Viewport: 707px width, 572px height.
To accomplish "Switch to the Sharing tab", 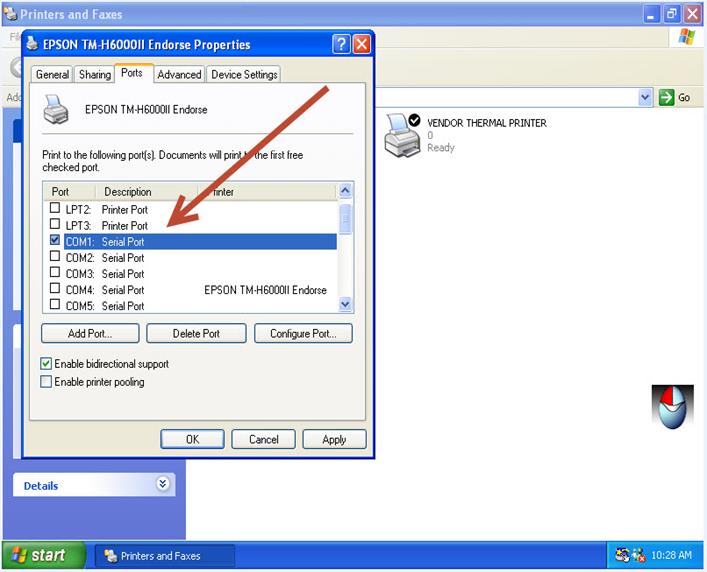I will tap(95, 74).
